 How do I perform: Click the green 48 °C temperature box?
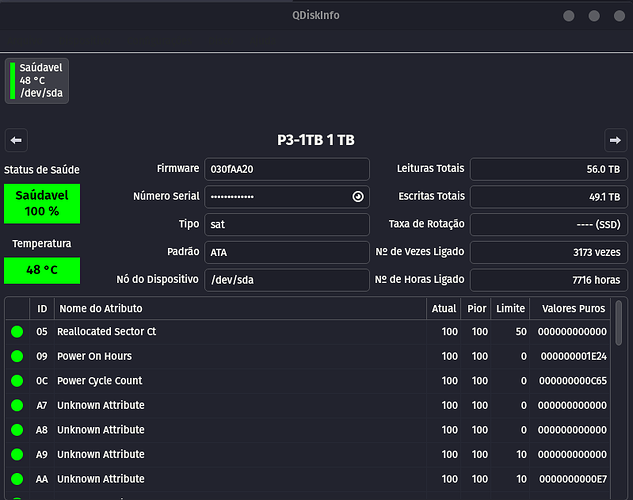tap(42, 270)
